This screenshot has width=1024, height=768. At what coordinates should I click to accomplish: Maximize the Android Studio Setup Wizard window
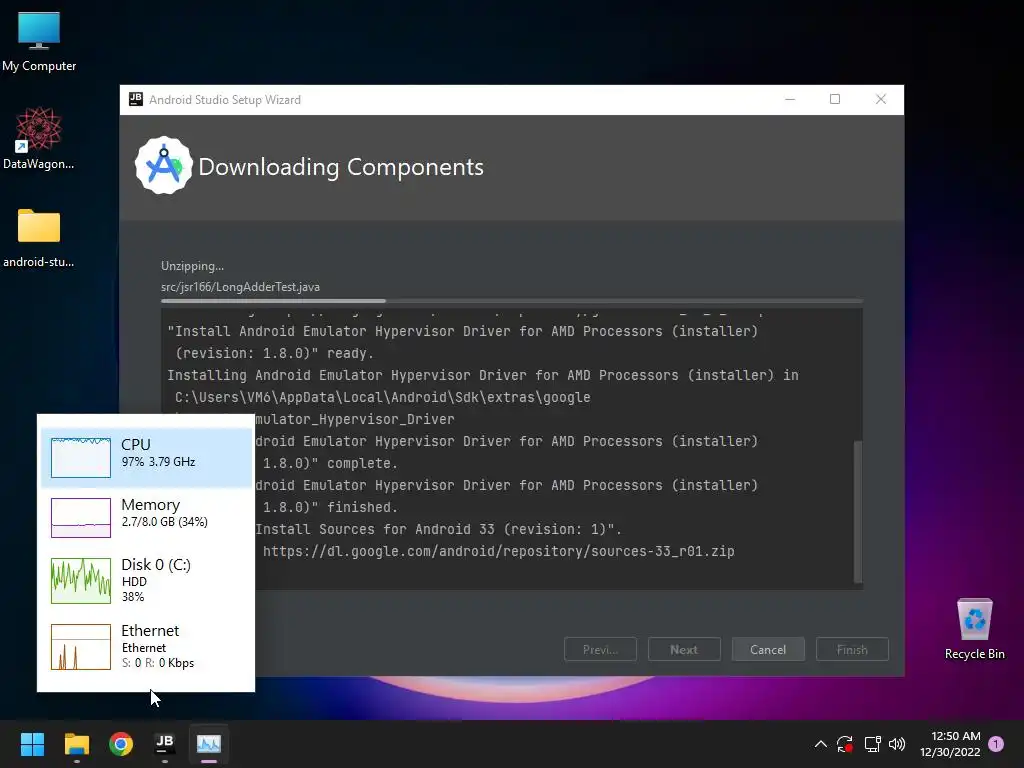click(x=835, y=99)
